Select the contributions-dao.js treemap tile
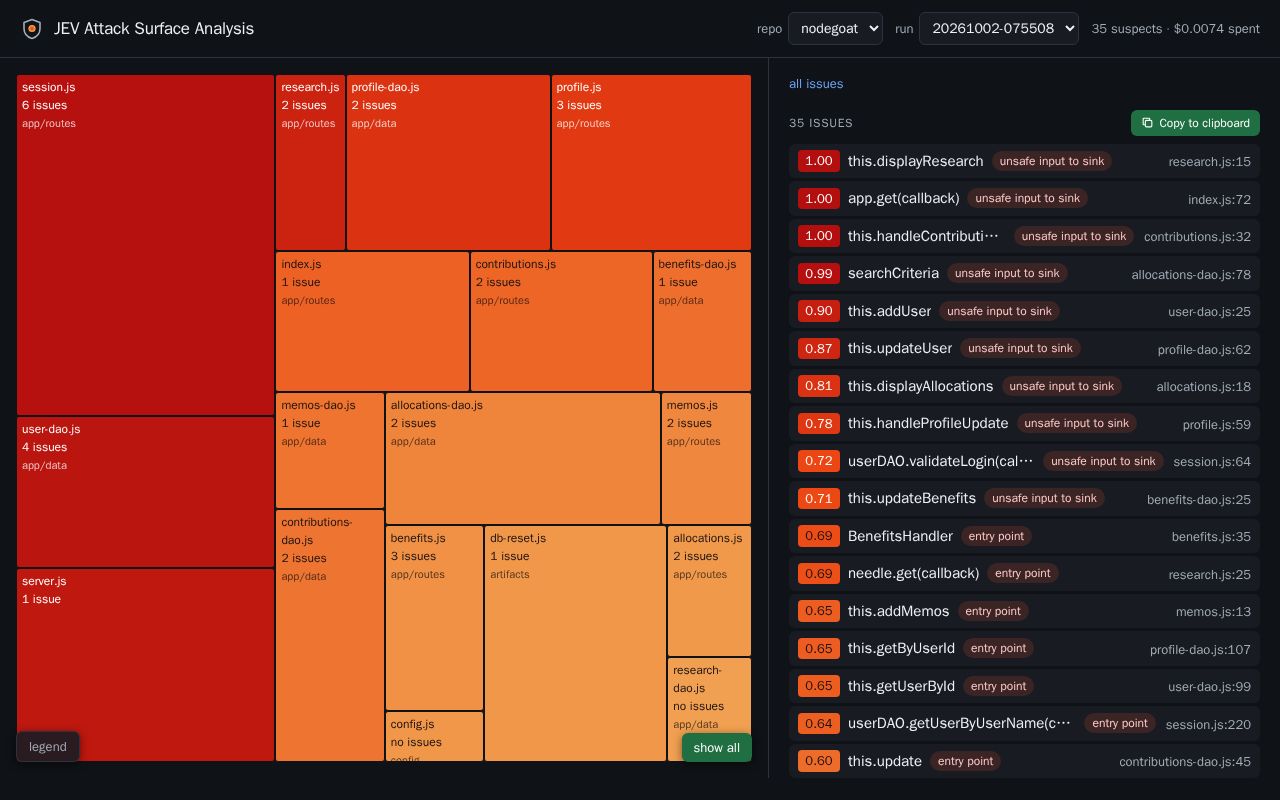The height and width of the screenshot is (800, 1280). click(330, 635)
